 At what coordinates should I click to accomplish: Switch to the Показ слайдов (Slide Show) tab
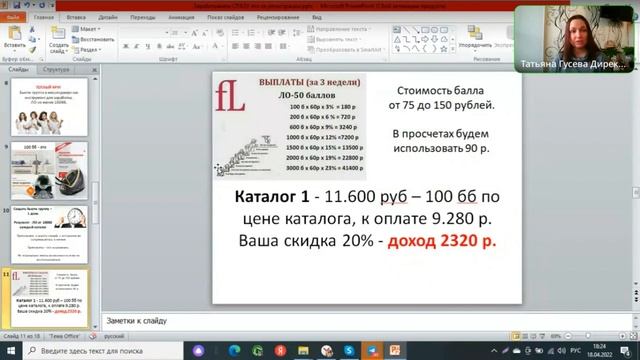(226, 18)
